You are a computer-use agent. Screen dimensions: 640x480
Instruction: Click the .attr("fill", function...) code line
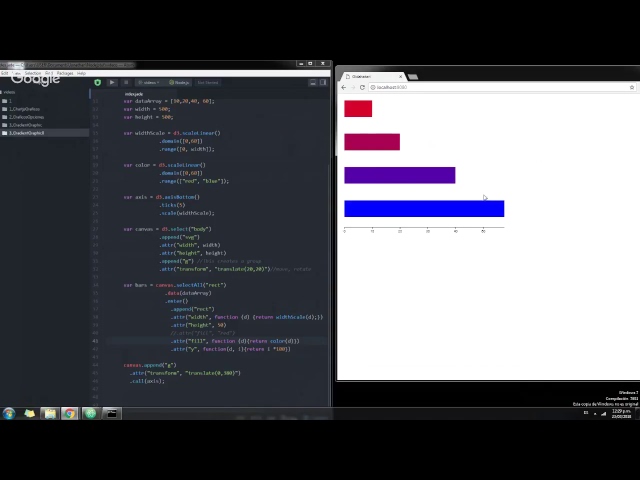point(235,341)
